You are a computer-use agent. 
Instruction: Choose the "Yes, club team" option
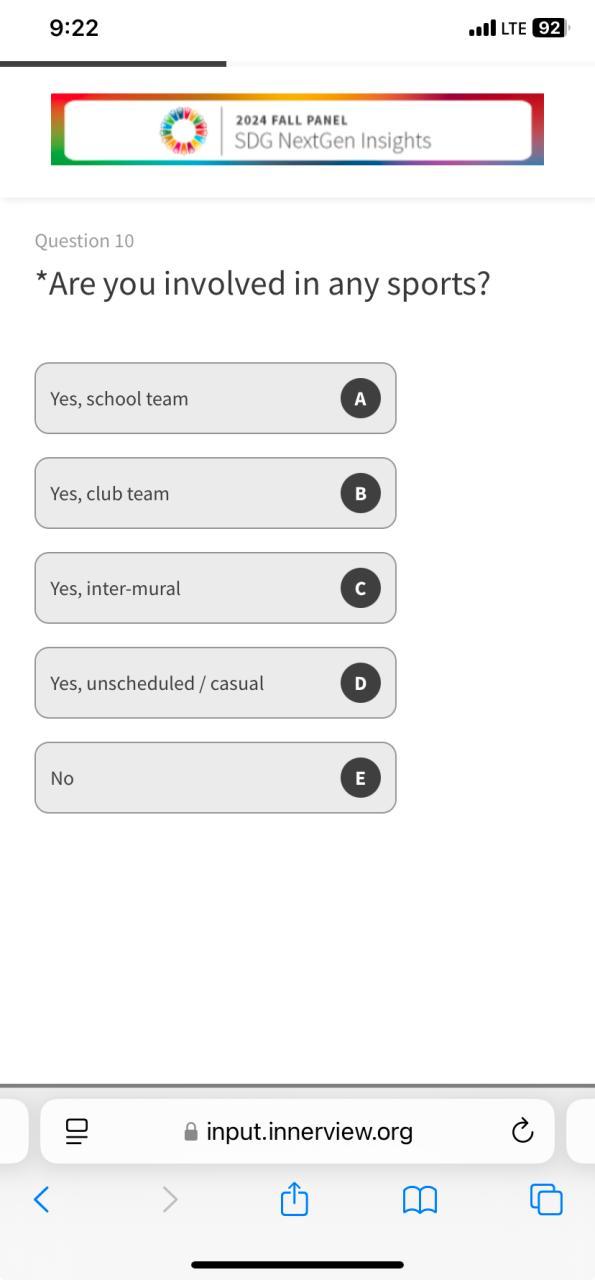point(215,493)
